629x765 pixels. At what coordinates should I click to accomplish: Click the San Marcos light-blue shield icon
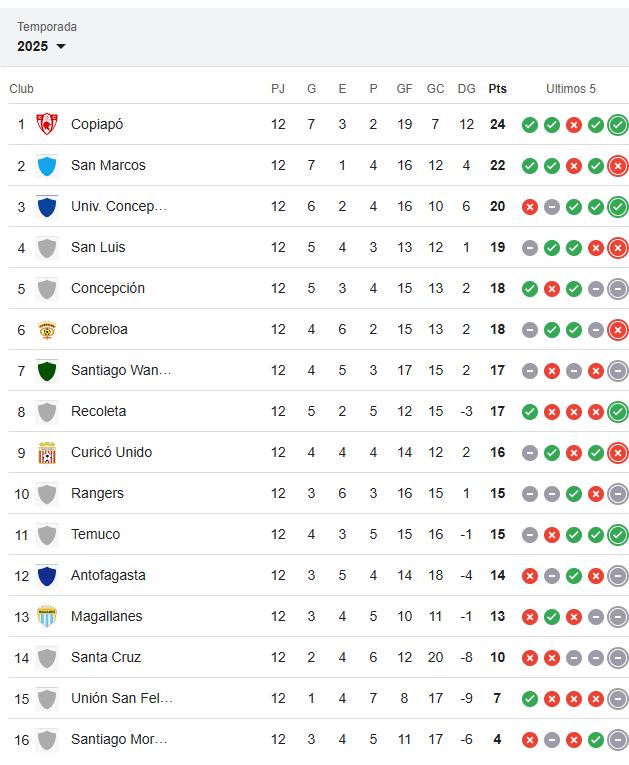click(47, 165)
